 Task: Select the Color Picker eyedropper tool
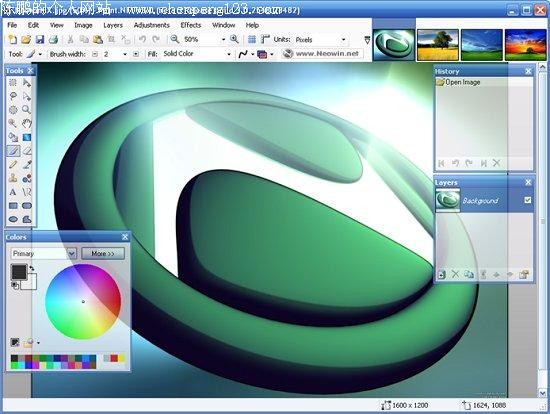coord(27,165)
